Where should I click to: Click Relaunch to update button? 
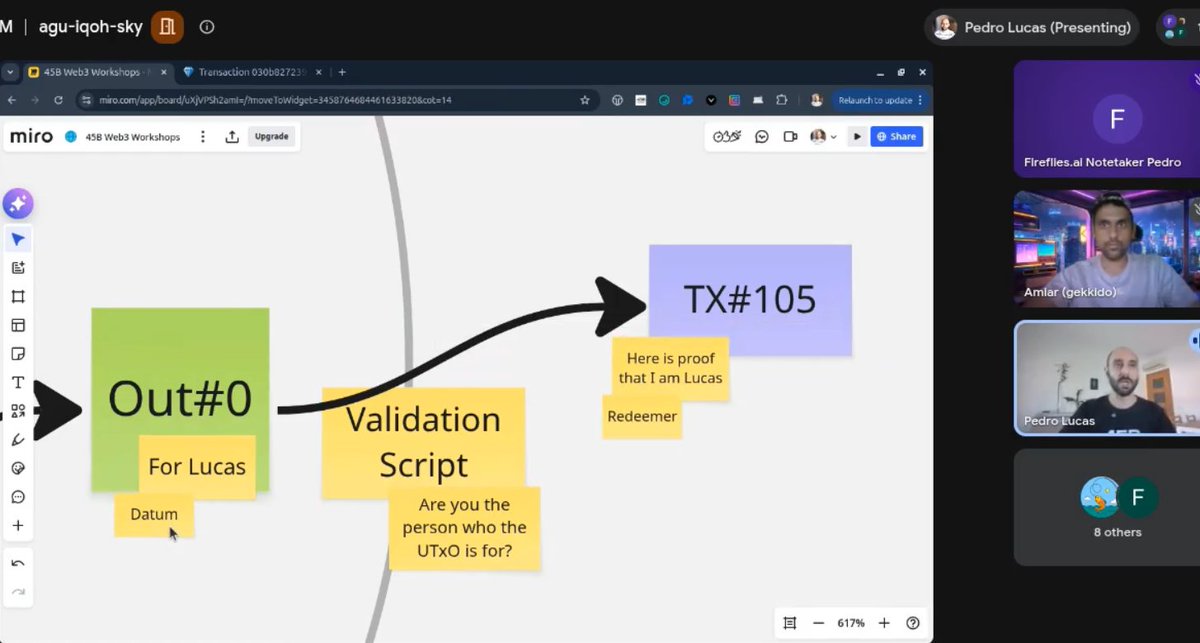880,100
